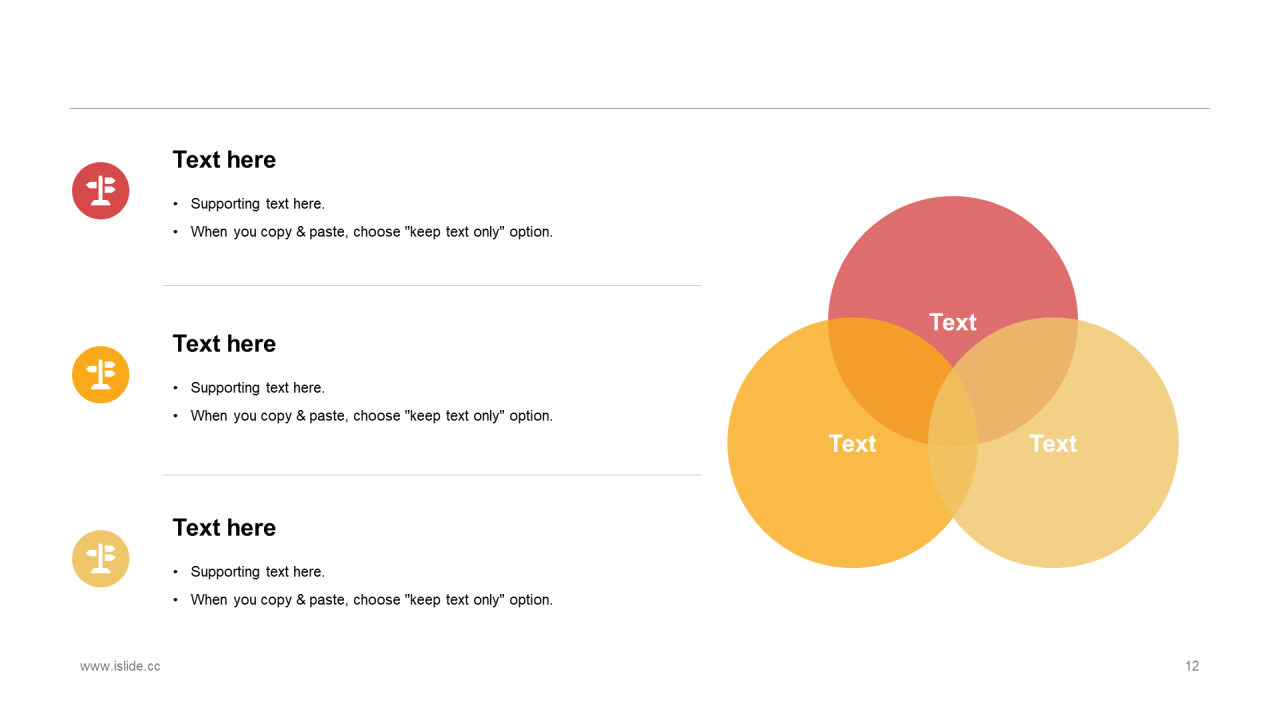
Task: Click the last 'keep text only' bullet line
Action: [x=372, y=600]
